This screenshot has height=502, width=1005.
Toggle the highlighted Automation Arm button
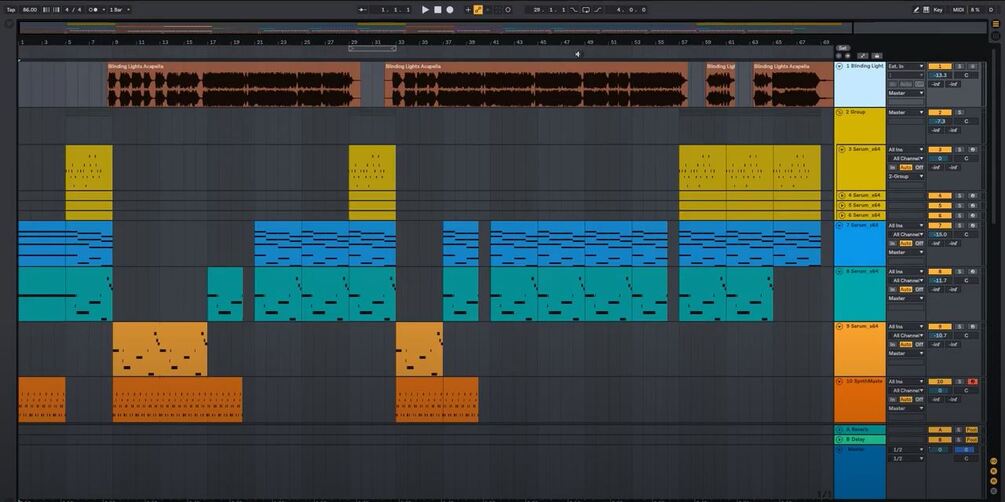tap(478, 10)
